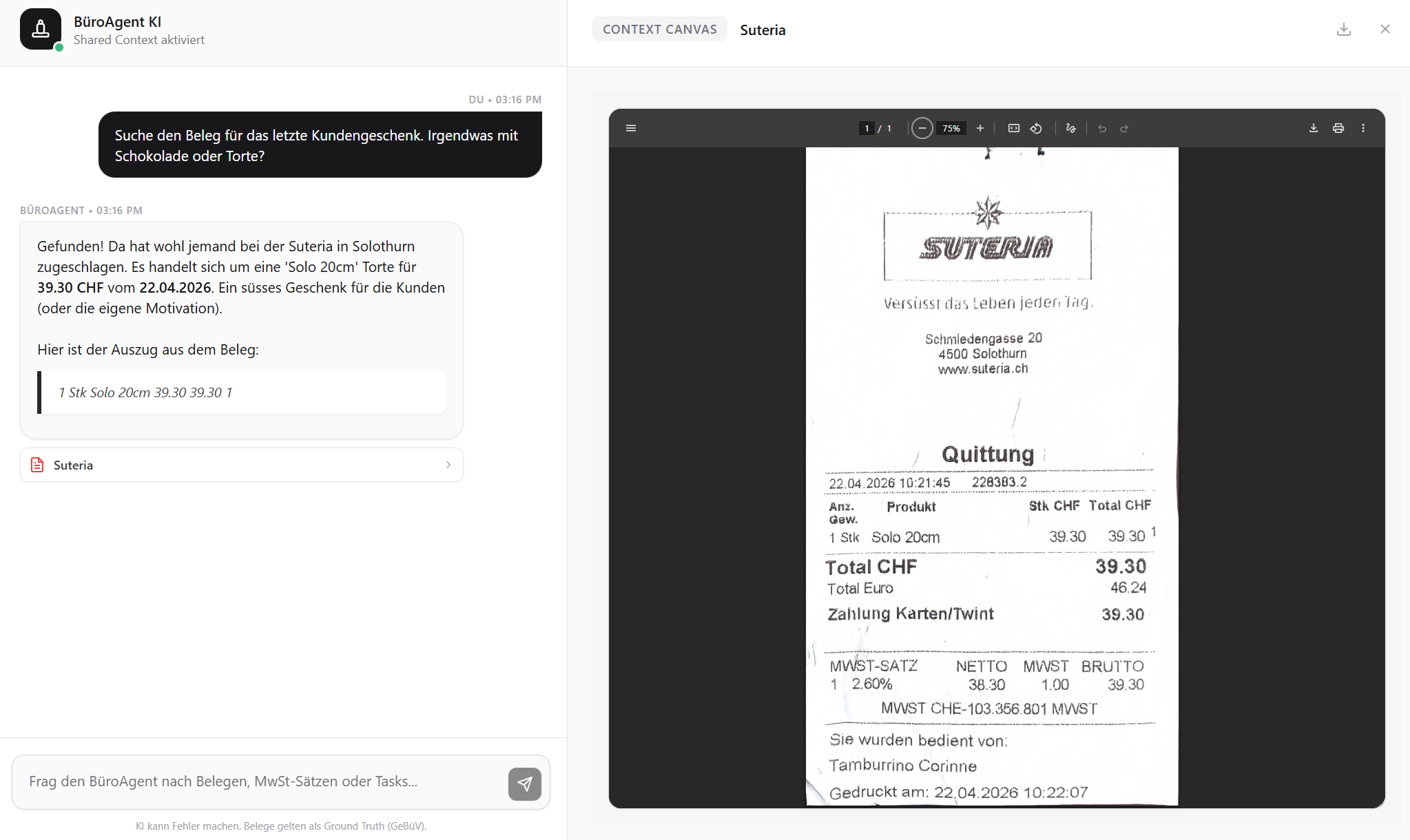The image size is (1410, 840).
Task: Activate the PDF draw annotation tool
Action: [1070, 128]
